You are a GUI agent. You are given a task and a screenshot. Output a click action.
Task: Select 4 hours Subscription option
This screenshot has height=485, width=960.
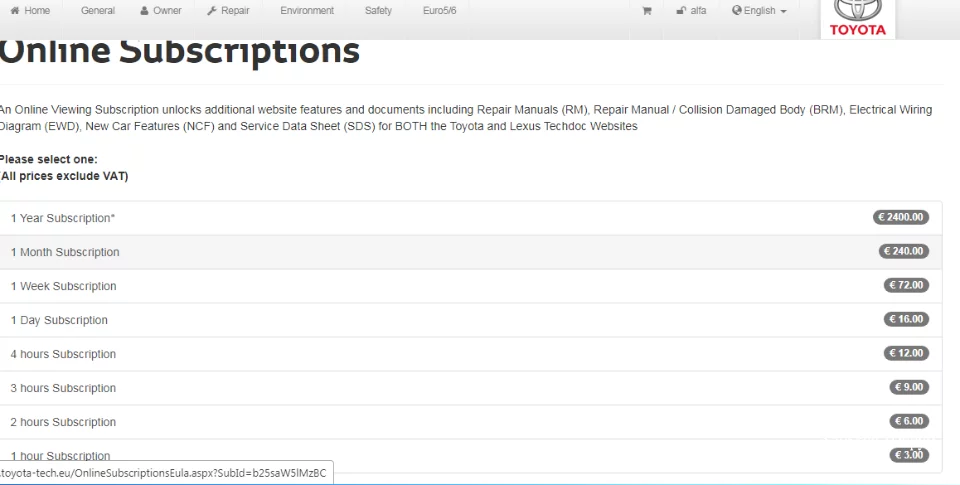pyautogui.click(x=471, y=354)
